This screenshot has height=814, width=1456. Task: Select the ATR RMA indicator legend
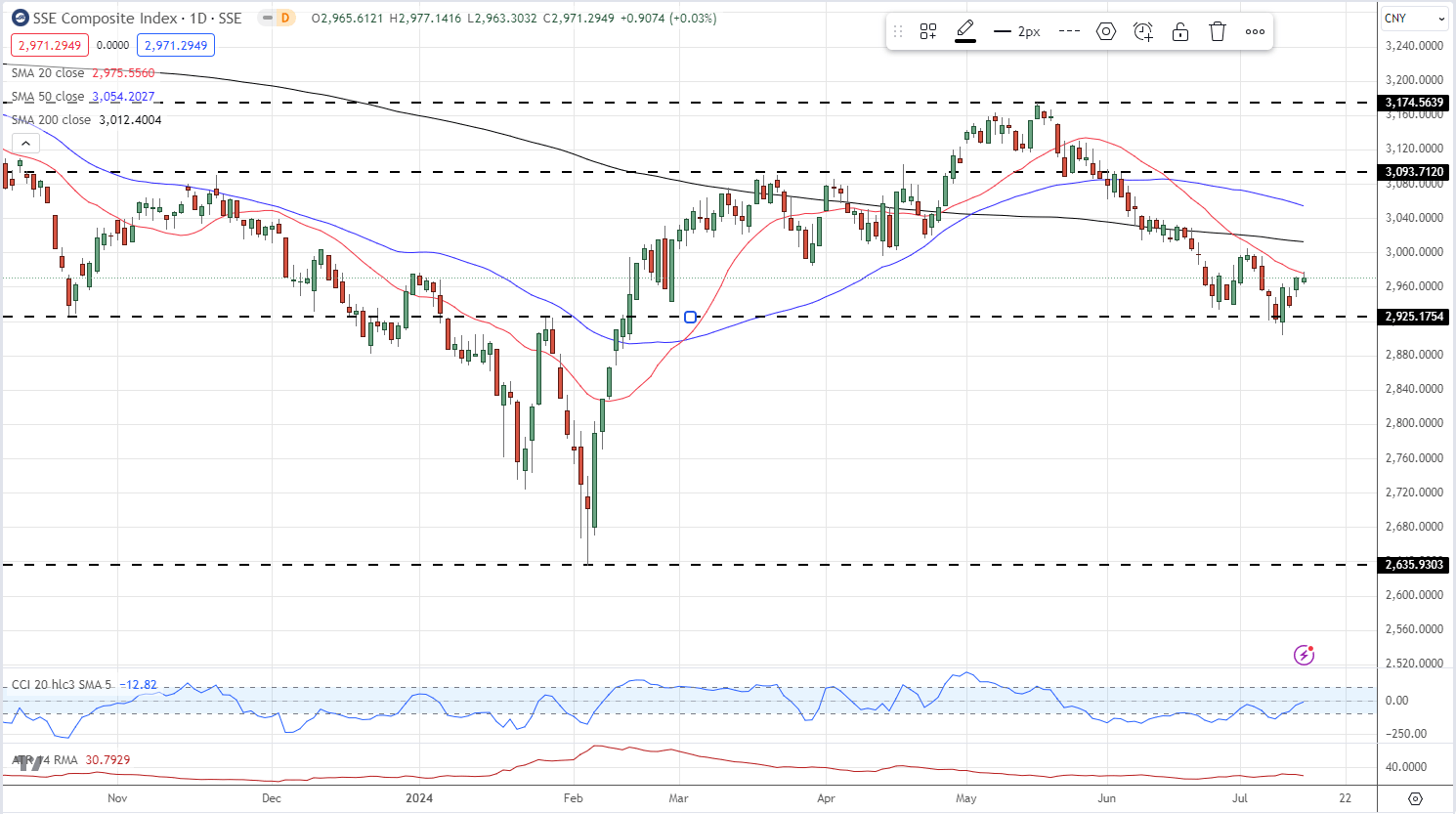point(44,760)
